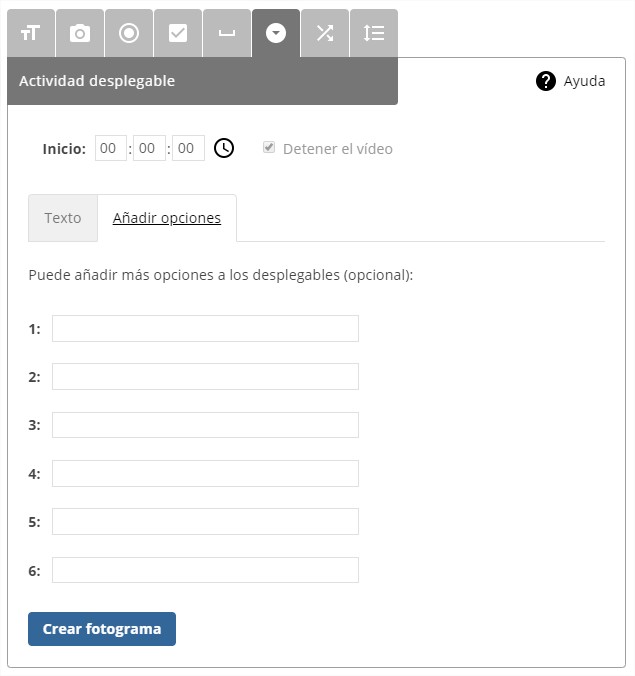Click the clock icon beside start time
Image resolution: width=635 pixels, height=676 pixels.
224,148
